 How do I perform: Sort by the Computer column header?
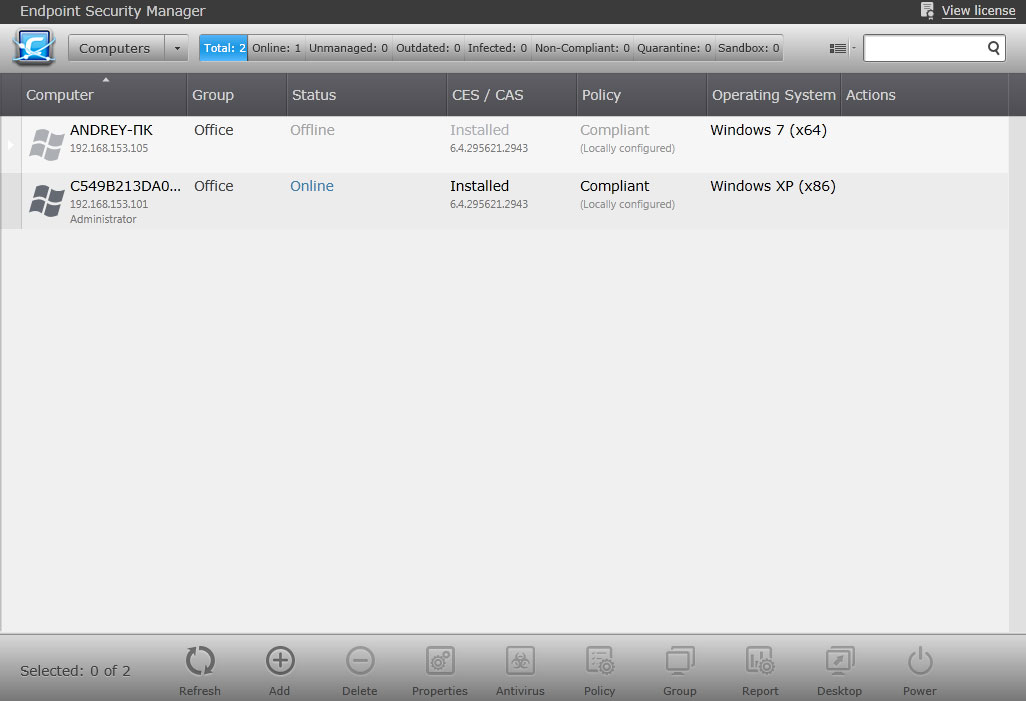point(104,95)
